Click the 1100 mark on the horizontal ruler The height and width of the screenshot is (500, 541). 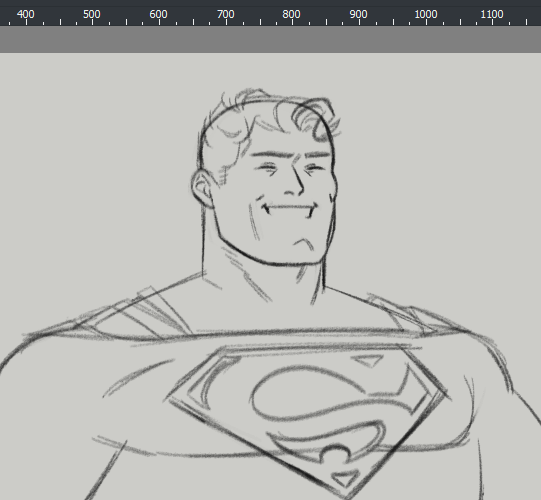492,14
